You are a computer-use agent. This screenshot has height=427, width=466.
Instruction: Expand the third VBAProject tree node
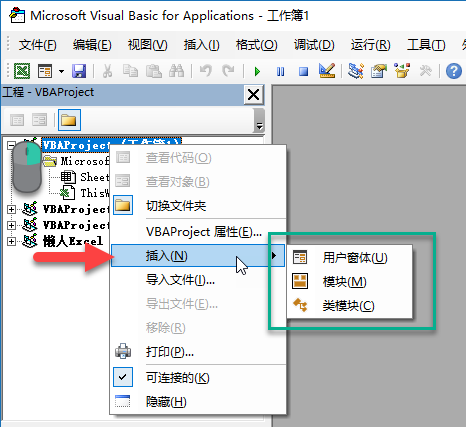(x=11, y=225)
